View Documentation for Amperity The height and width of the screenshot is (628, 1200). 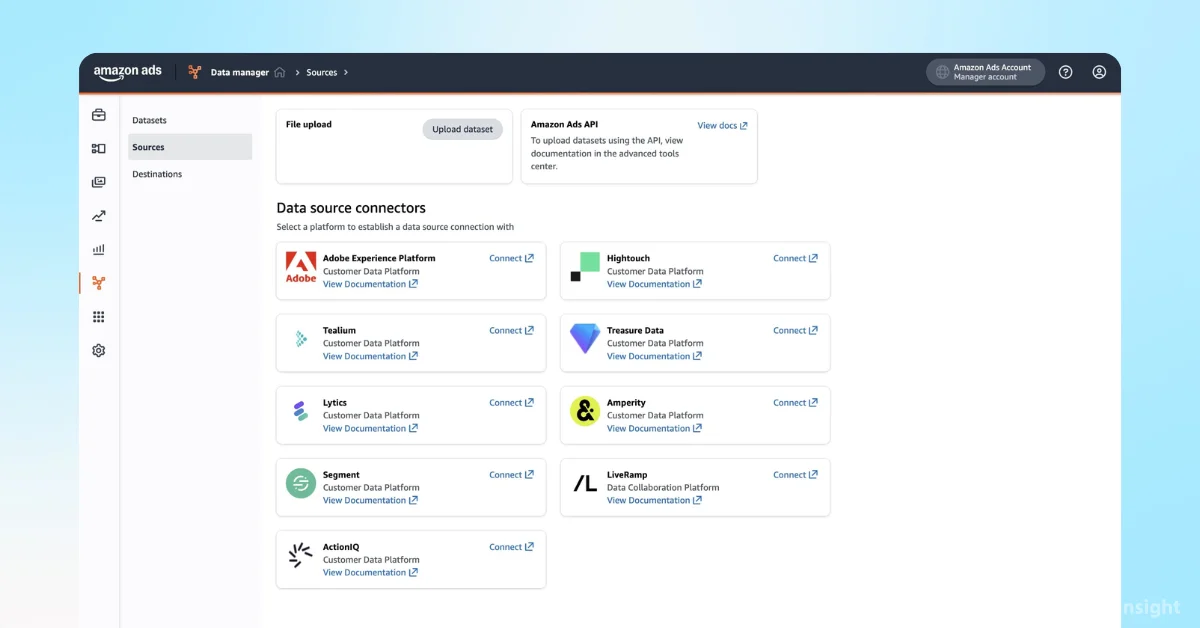[x=654, y=428]
